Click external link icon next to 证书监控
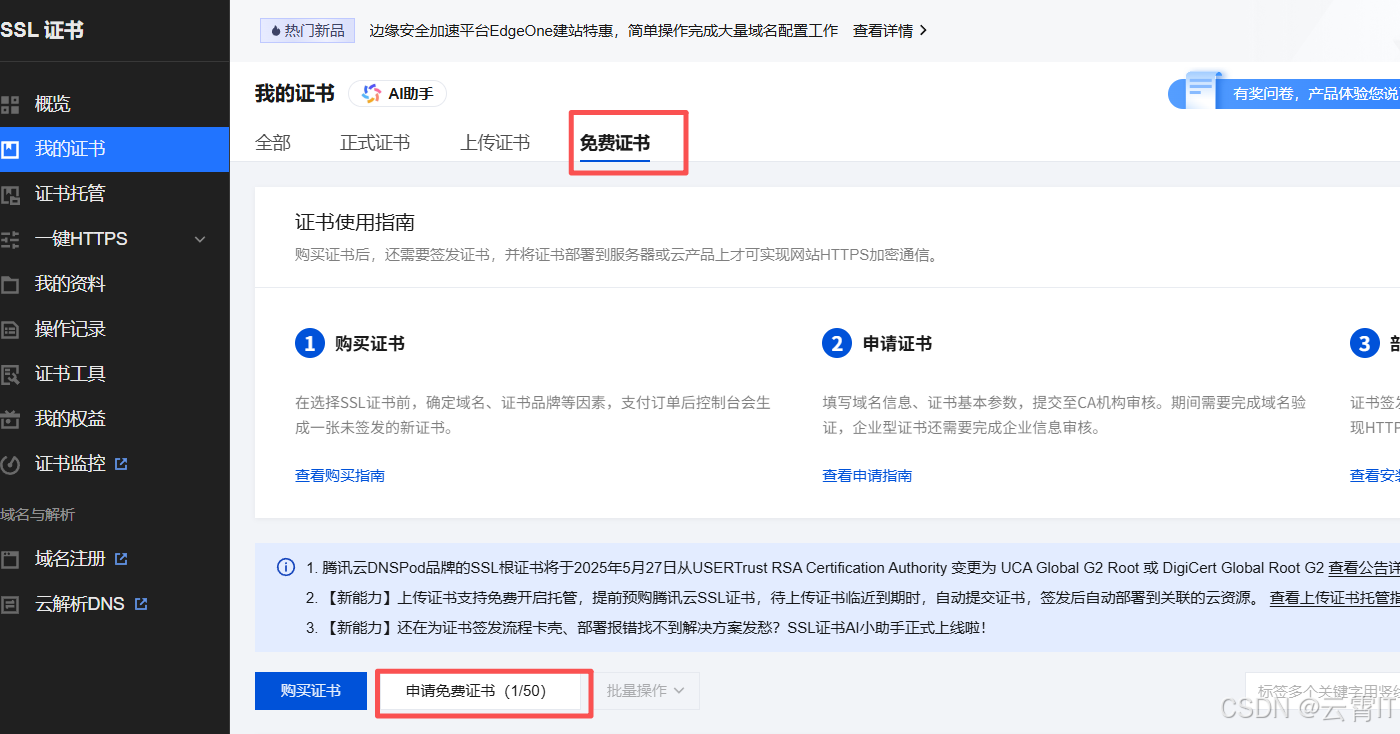 coord(122,463)
